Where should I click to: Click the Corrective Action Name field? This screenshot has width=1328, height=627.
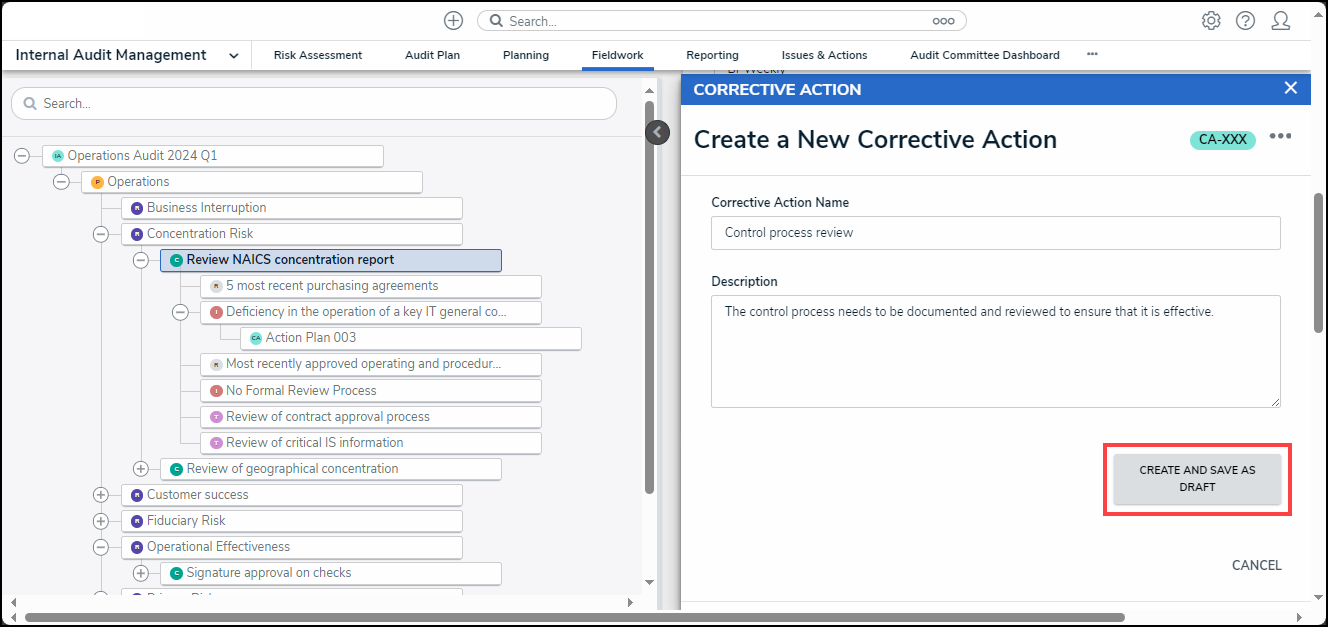click(995, 233)
